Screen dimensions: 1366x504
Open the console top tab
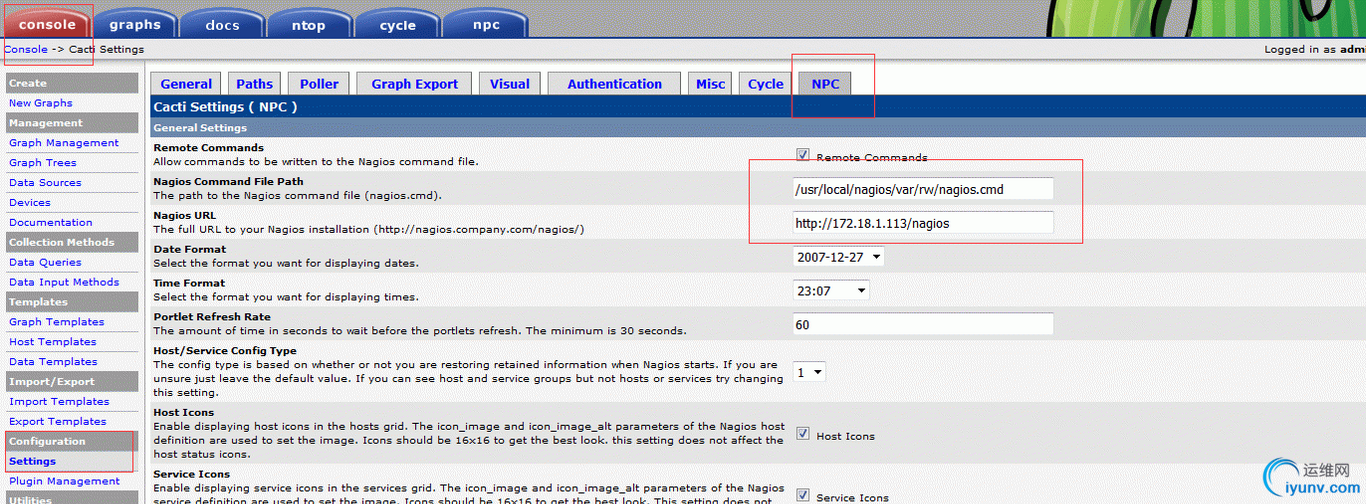pyautogui.click(x=46, y=24)
